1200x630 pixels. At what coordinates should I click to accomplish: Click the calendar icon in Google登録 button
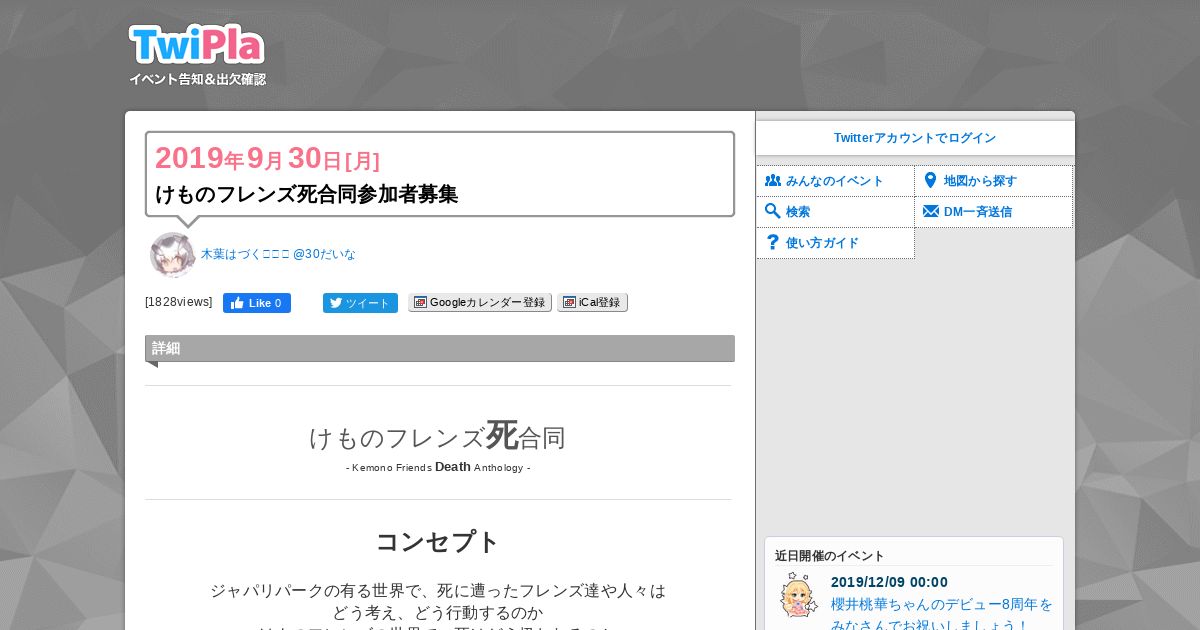point(420,302)
